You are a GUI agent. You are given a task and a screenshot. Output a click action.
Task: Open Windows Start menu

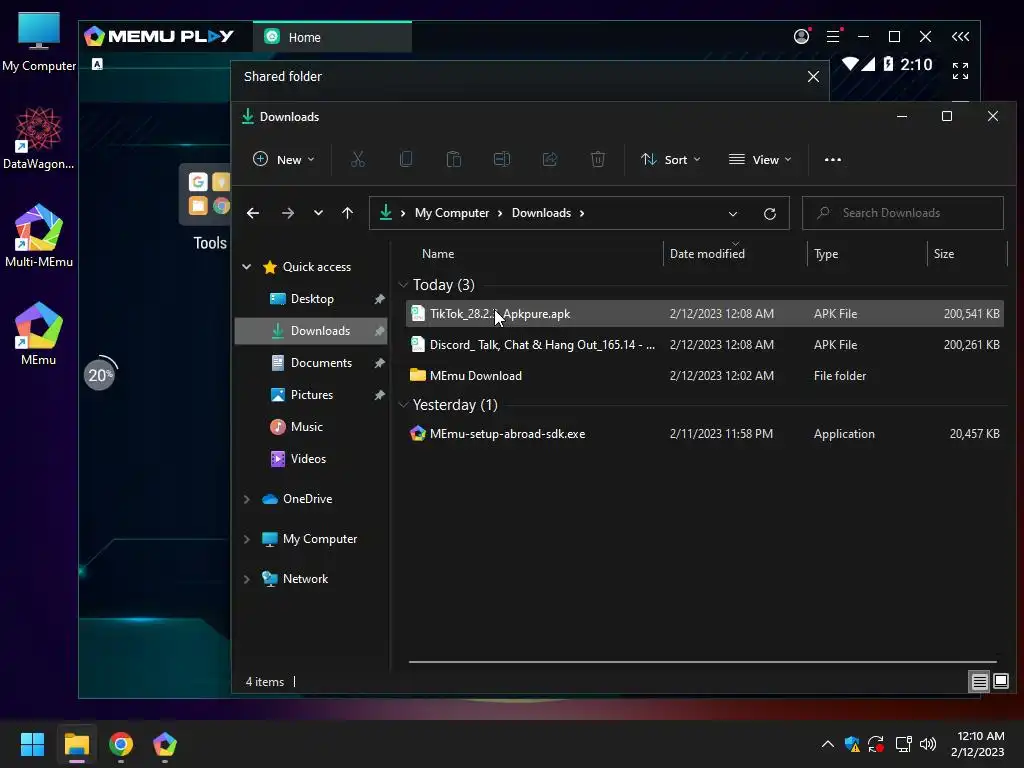click(x=32, y=744)
